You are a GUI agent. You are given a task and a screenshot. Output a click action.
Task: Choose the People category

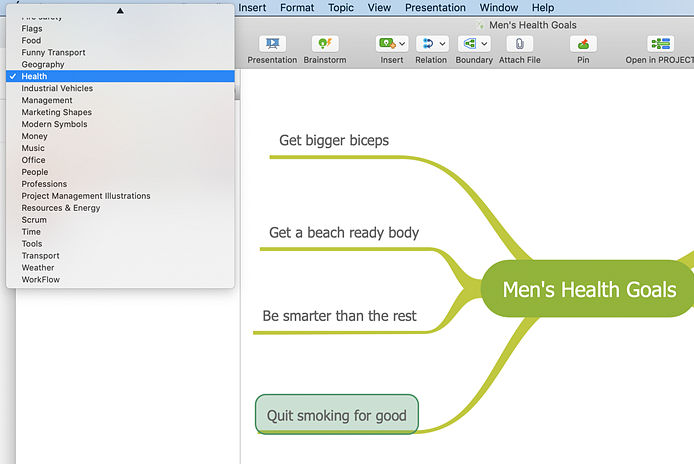[120, 172]
